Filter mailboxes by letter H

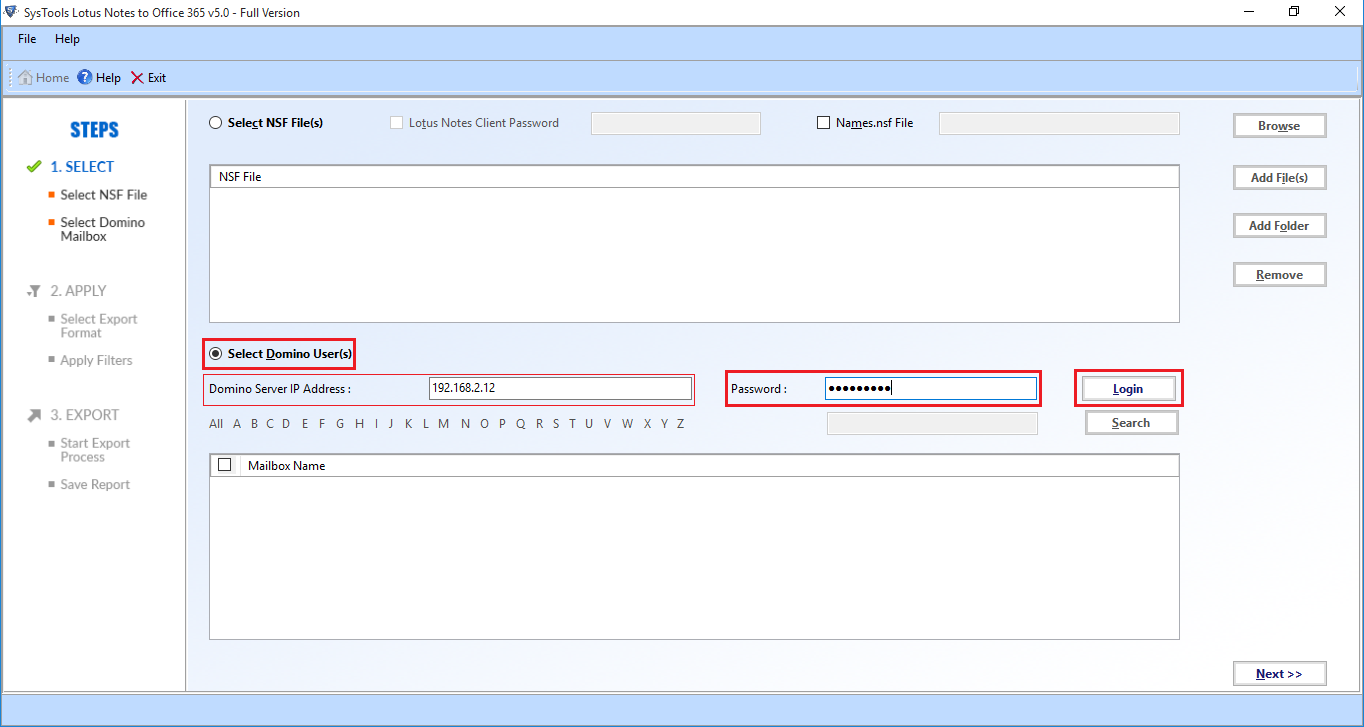[359, 424]
